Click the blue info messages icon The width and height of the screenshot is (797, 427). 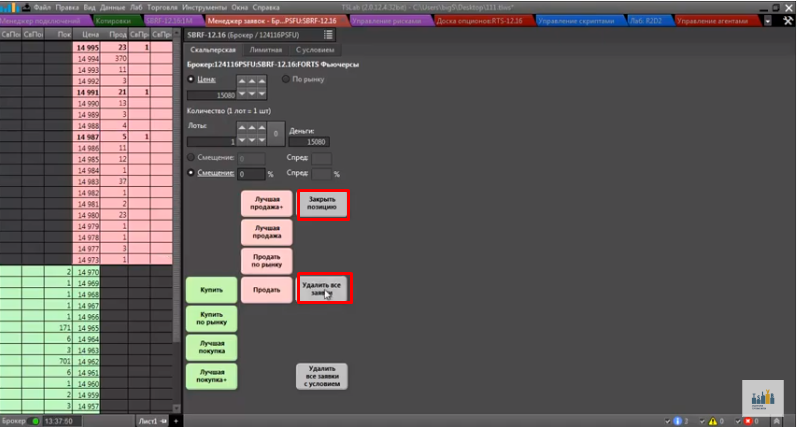coord(678,421)
